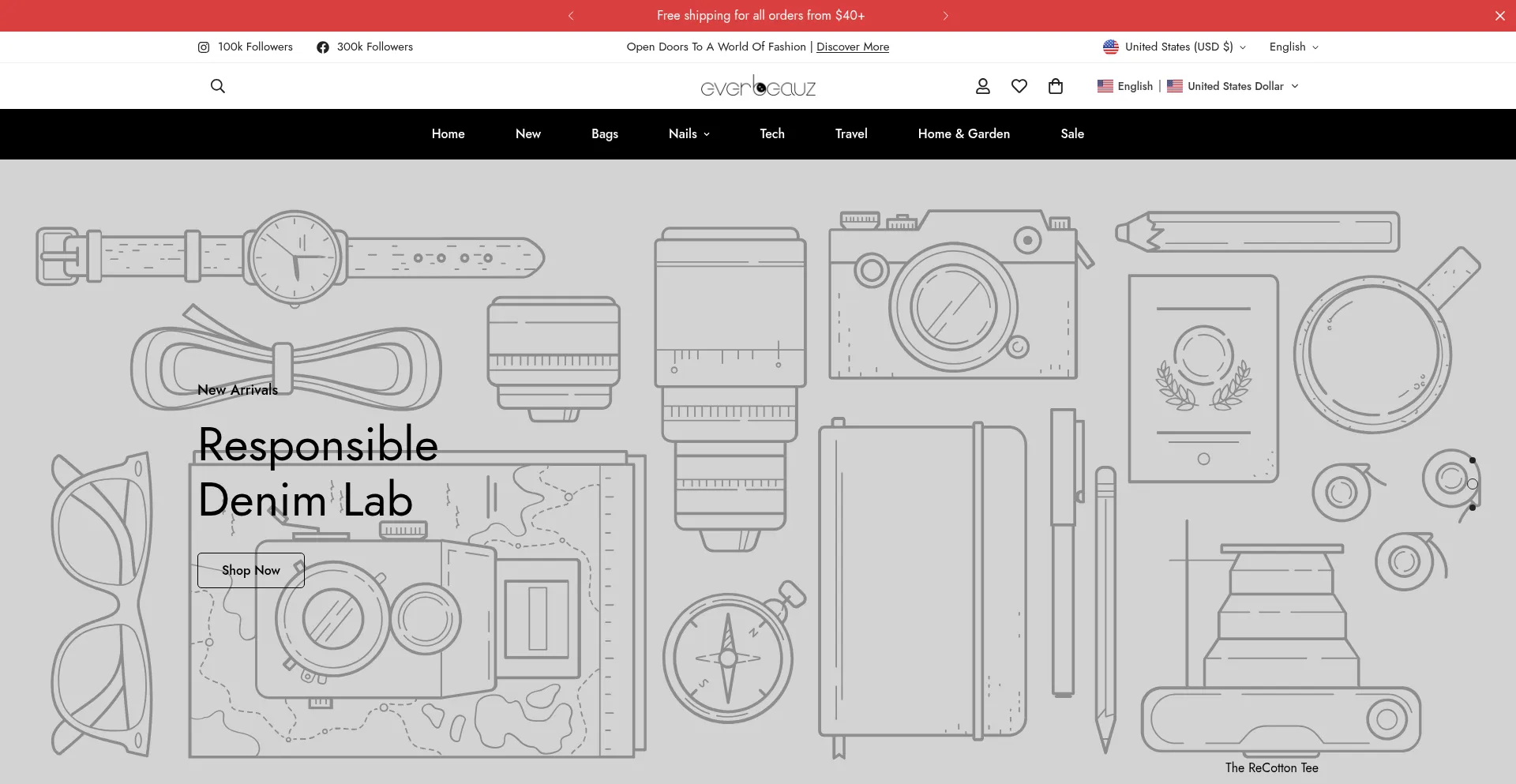The width and height of the screenshot is (1516, 784).
Task: Select the middle hero slide dot
Action: tap(1472, 484)
